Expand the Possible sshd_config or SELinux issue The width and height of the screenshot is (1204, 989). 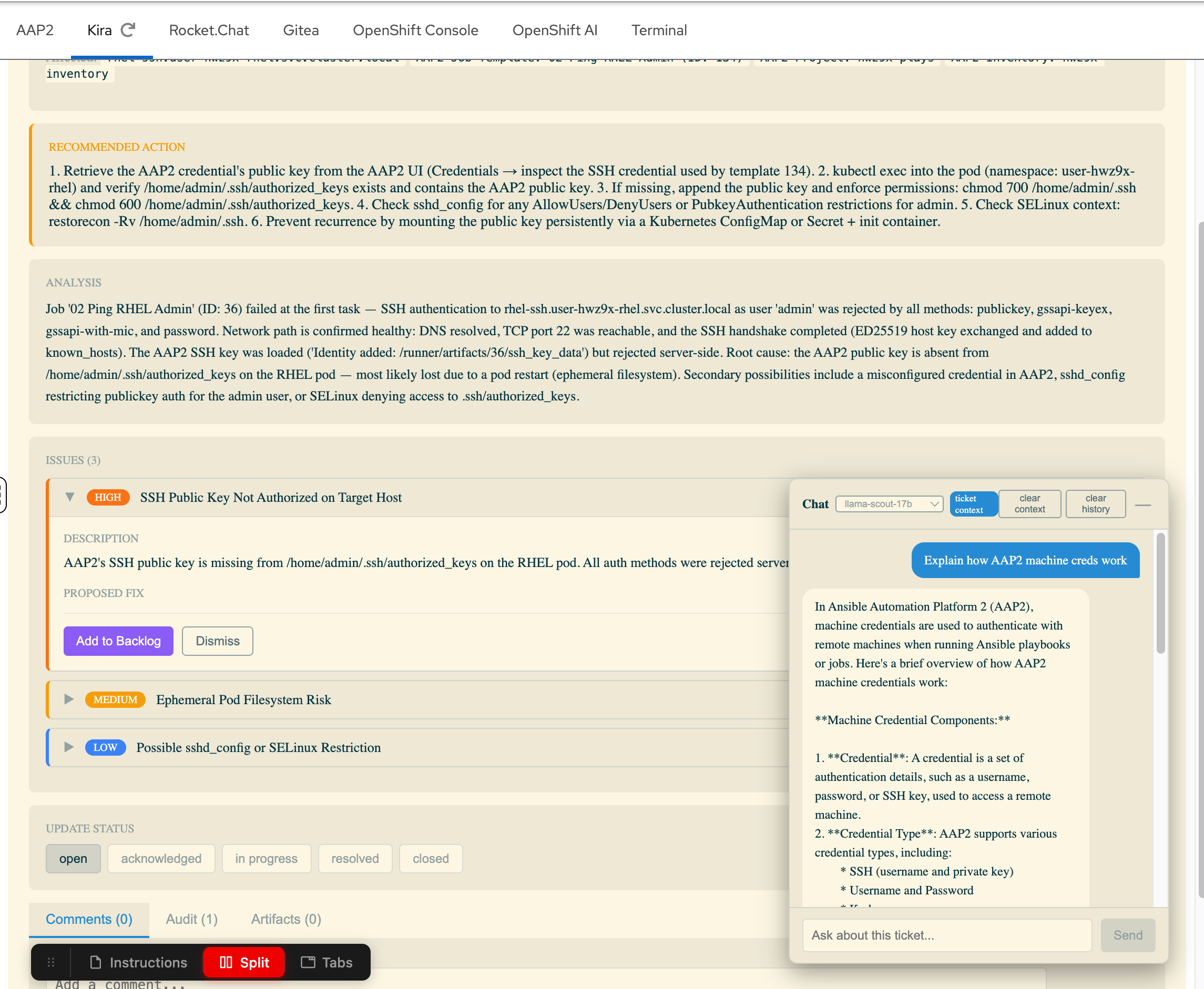click(69, 747)
